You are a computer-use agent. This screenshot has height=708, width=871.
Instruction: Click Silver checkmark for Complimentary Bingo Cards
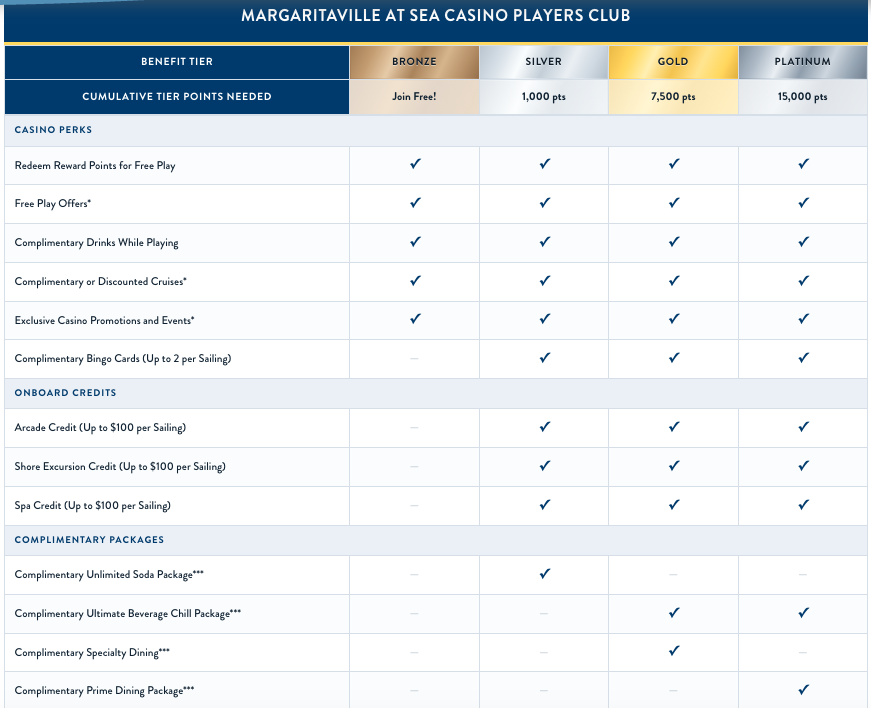click(544, 358)
